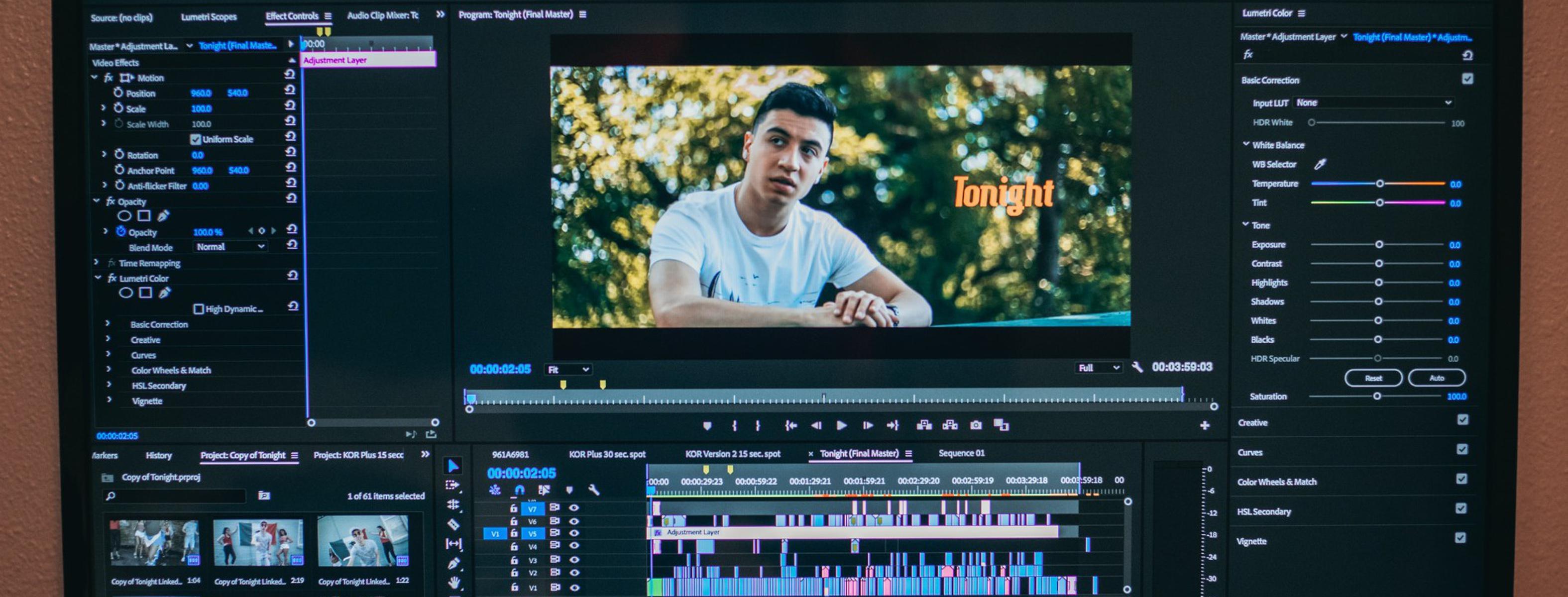Enable High Dynamic Range checkbox
Image resolution: width=1568 pixels, height=597 pixels.
tap(199, 309)
